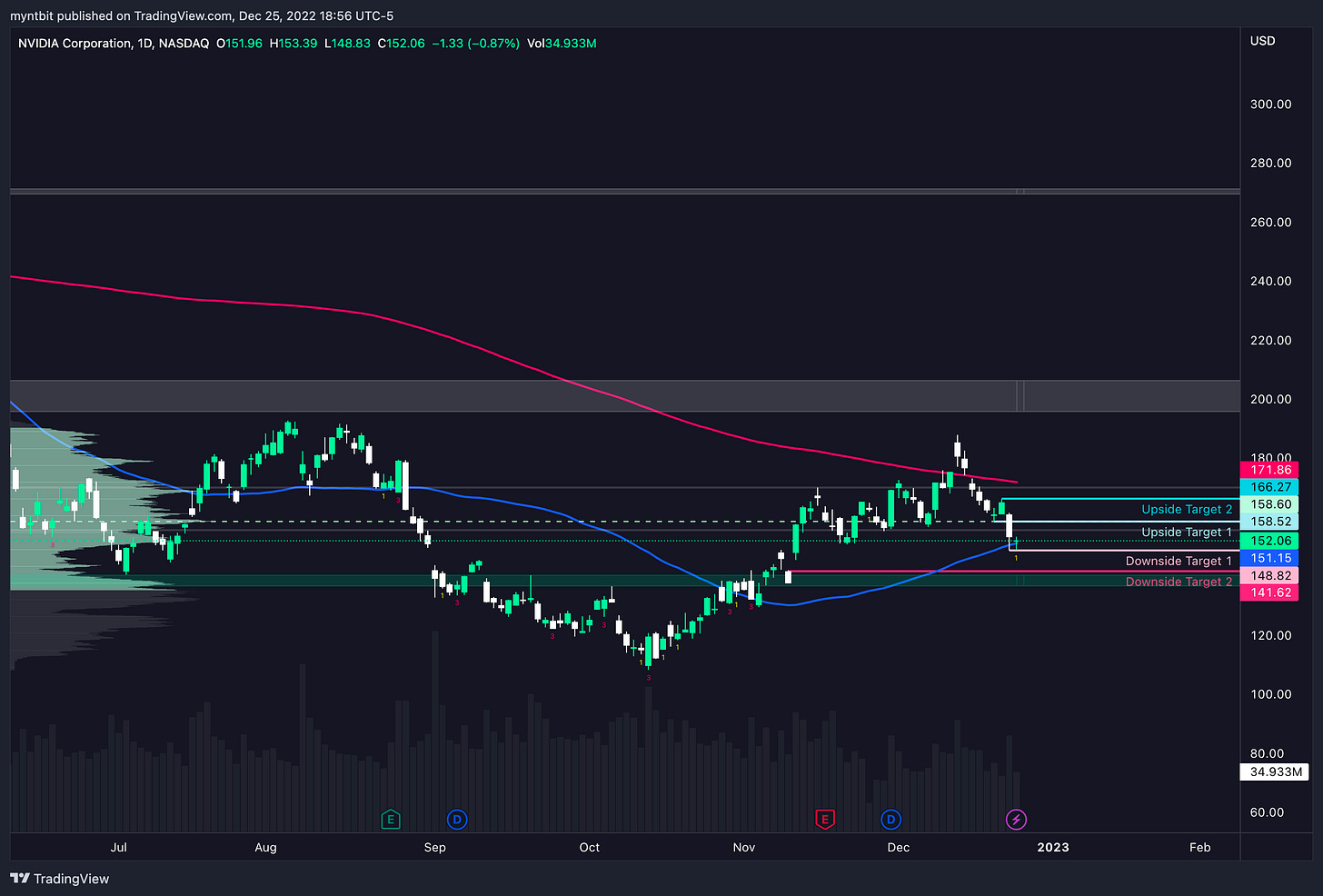Image resolution: width=1323 pixels, height=896 pixels.
Task: Click the TradingView logo at bottom left
Action: [x=60, y=879]
